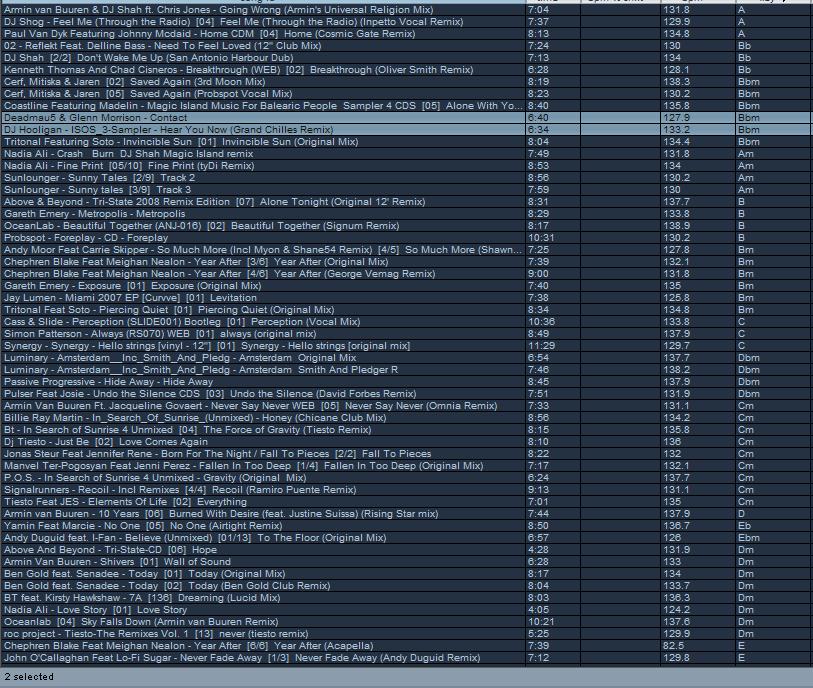Image resolution: width=813 pixels, height=688 pixels.
Task: Select Sunlounger - Sunny tales Track 3
Action: [x=406, y=190]
